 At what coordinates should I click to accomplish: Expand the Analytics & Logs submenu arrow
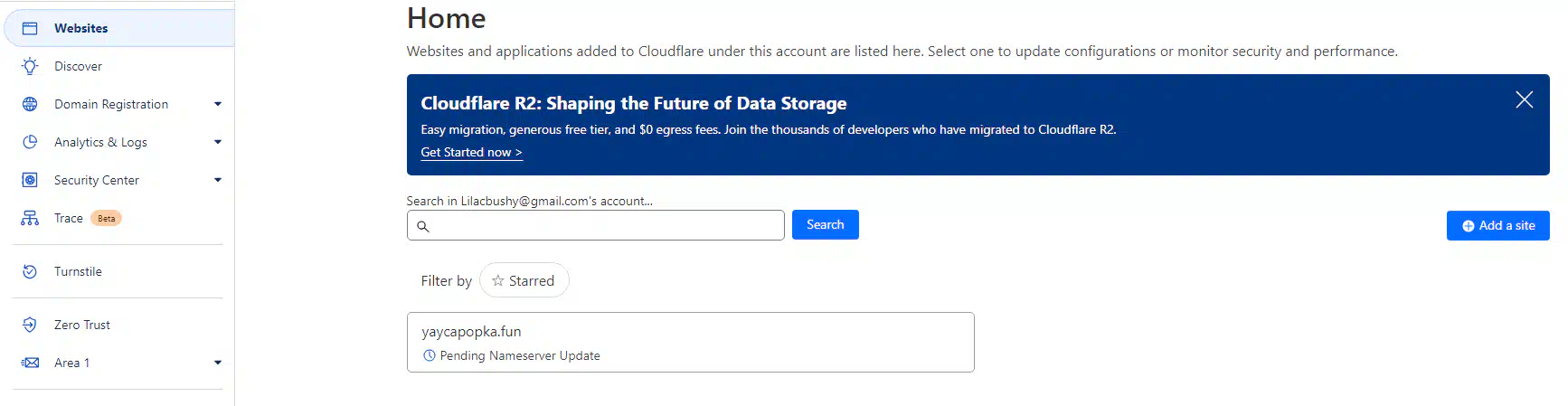(x=218, y=142)
